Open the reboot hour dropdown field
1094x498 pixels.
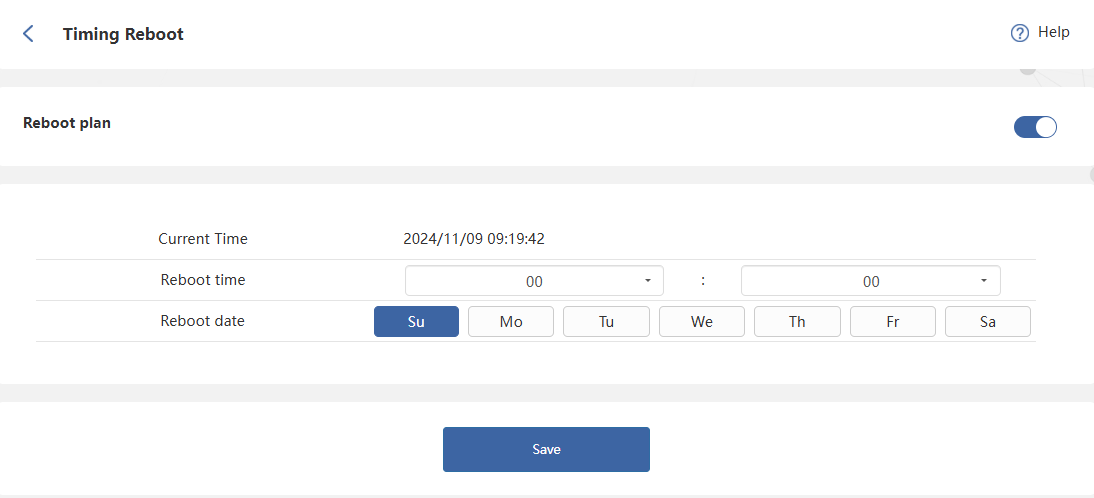coord(533,281)
